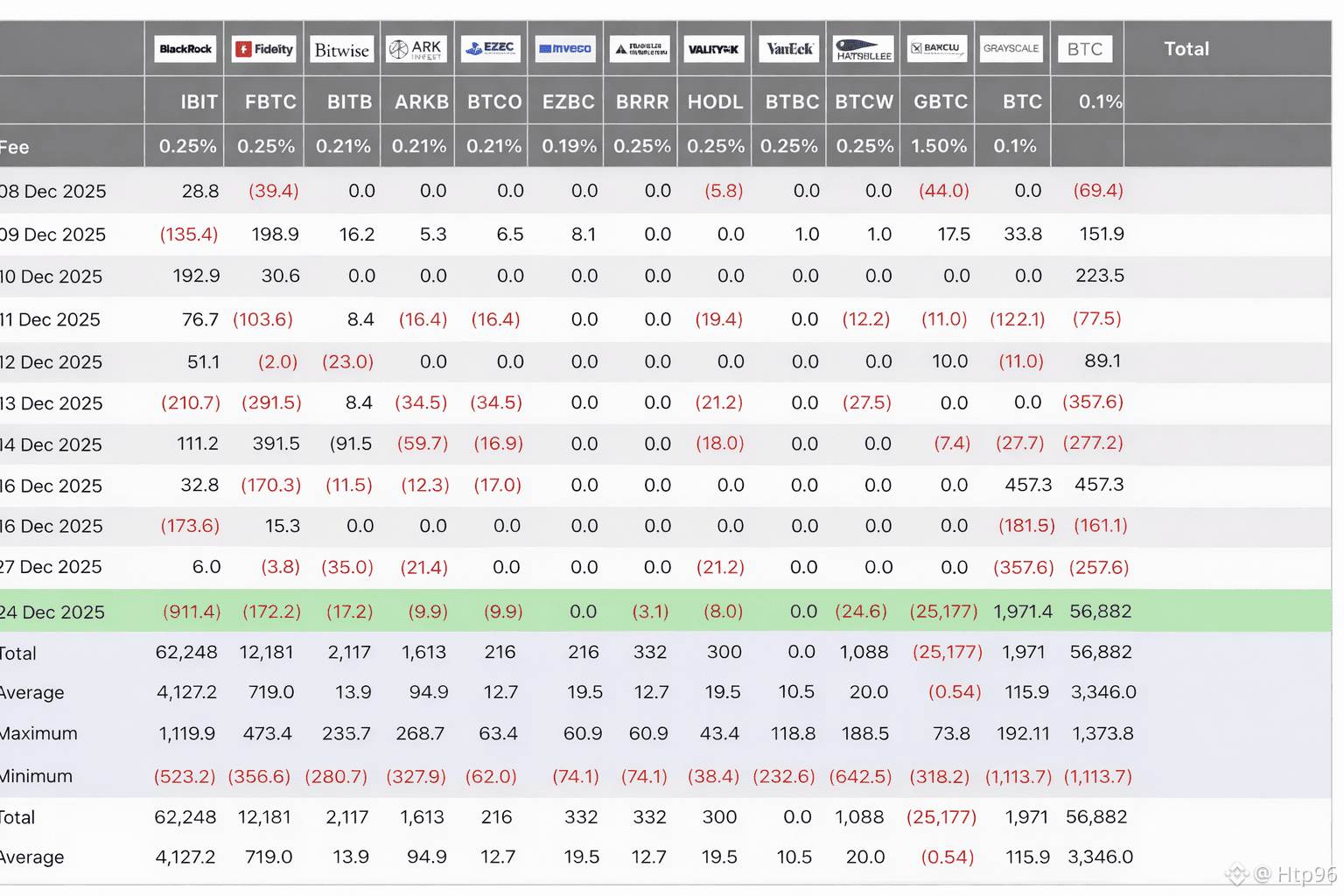
Task: Click the 198.9 value
Action: [276, 234]
